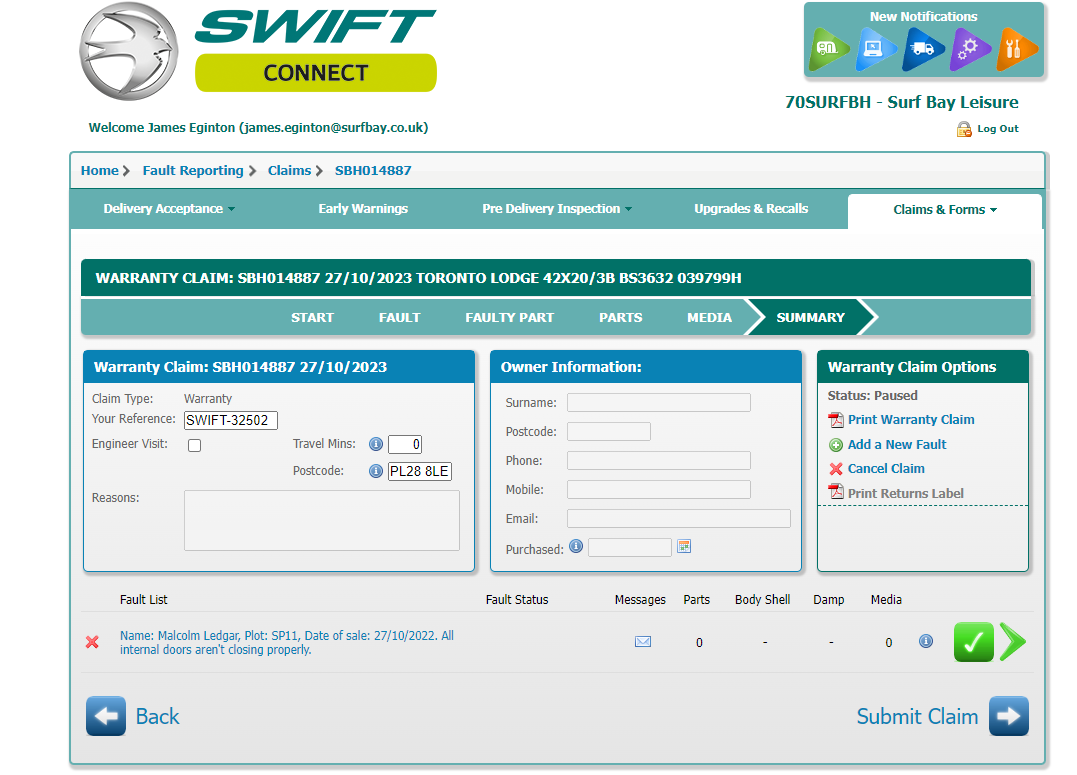This screenshot has width=1077, height=775.
Task: Click the Fault Reporting breadcrumb link
Action: tap(193, 170)
